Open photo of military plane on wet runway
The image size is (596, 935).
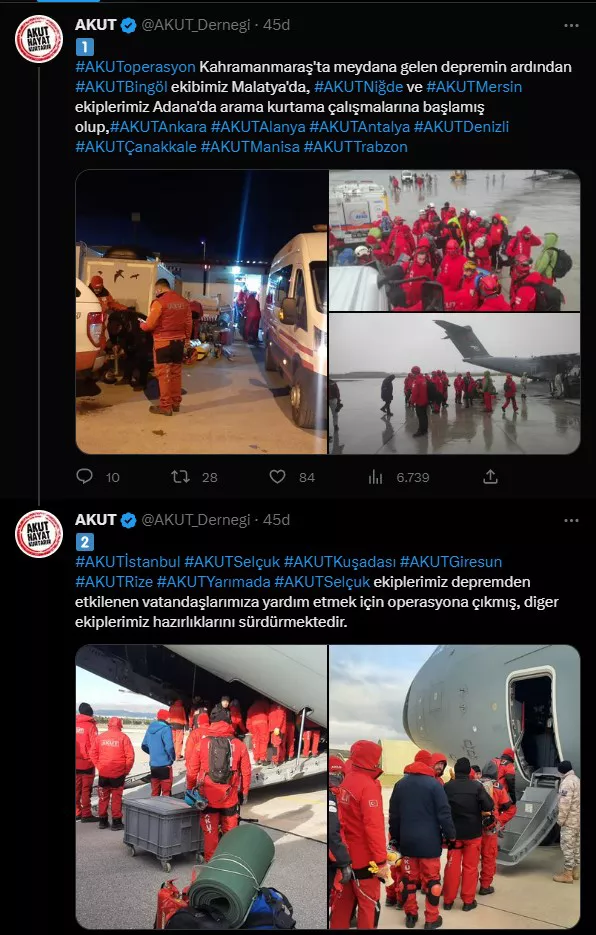(455, 383)
